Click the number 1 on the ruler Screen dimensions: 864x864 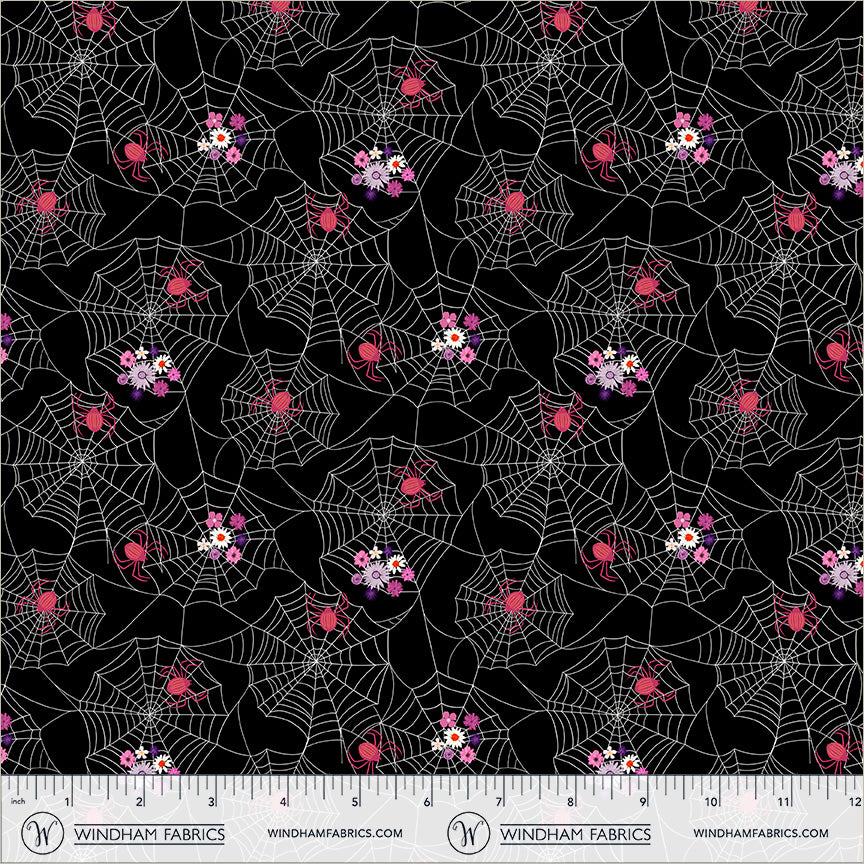[67, 801]
